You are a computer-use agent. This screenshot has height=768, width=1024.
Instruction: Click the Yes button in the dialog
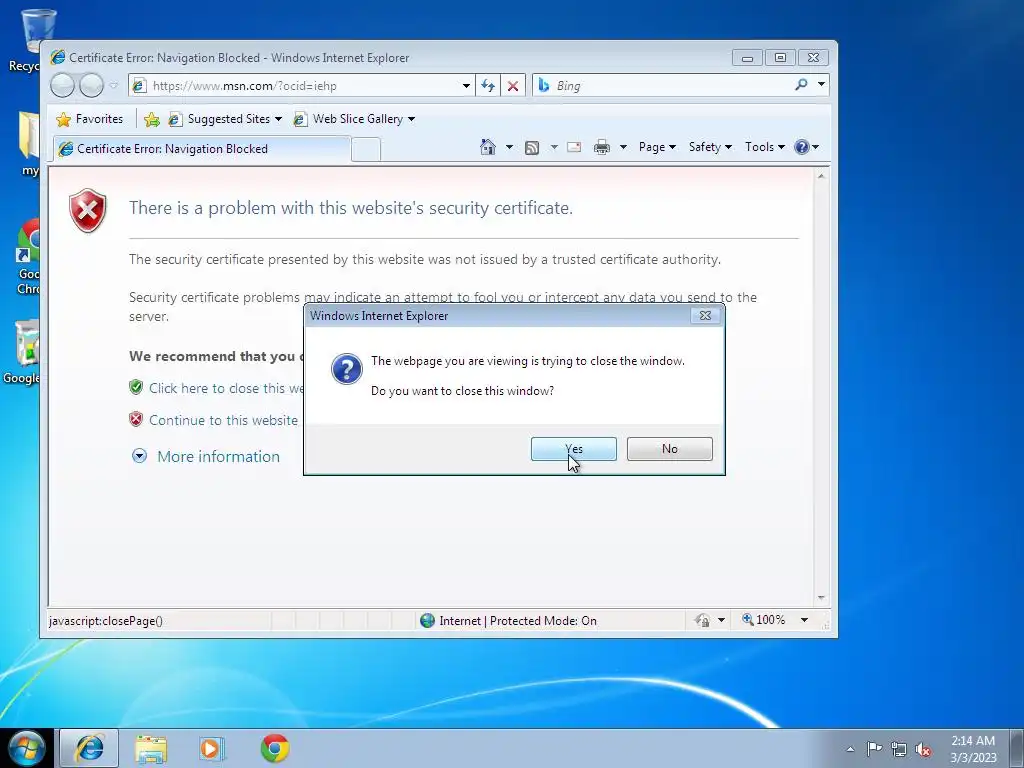pos(573,449)
